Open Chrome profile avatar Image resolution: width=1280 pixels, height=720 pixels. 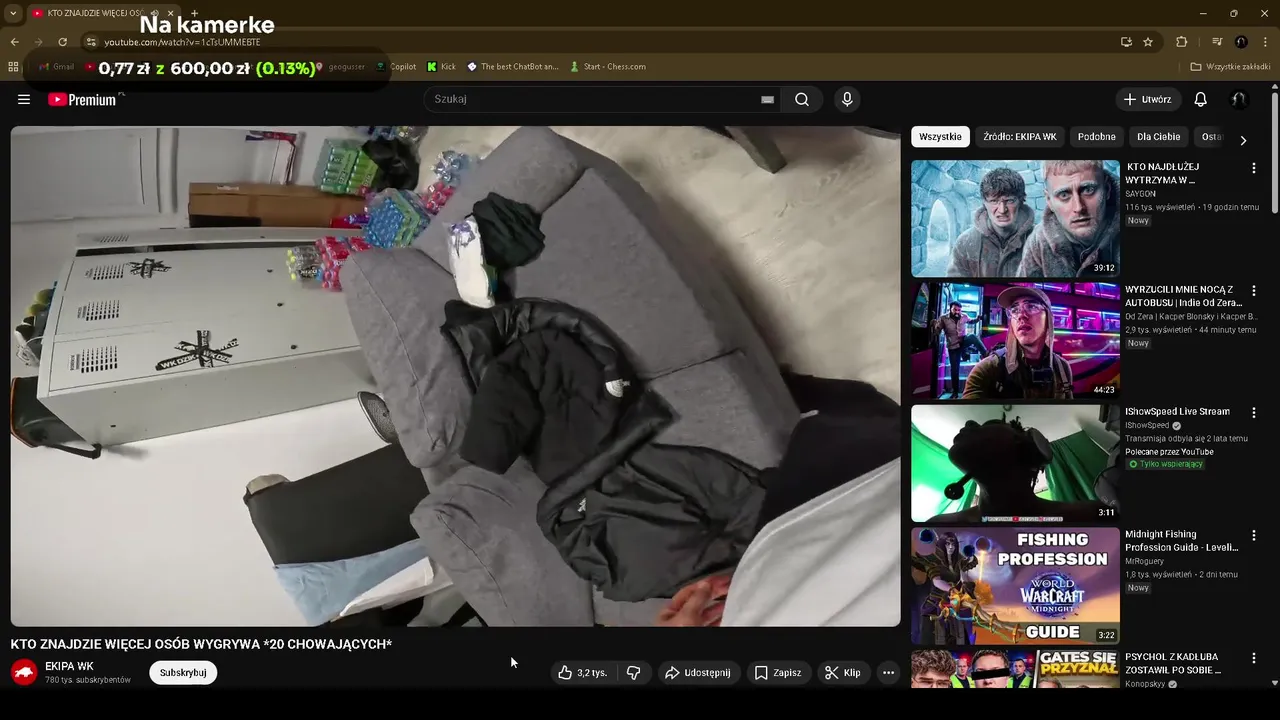click(x=1241, y=42)
